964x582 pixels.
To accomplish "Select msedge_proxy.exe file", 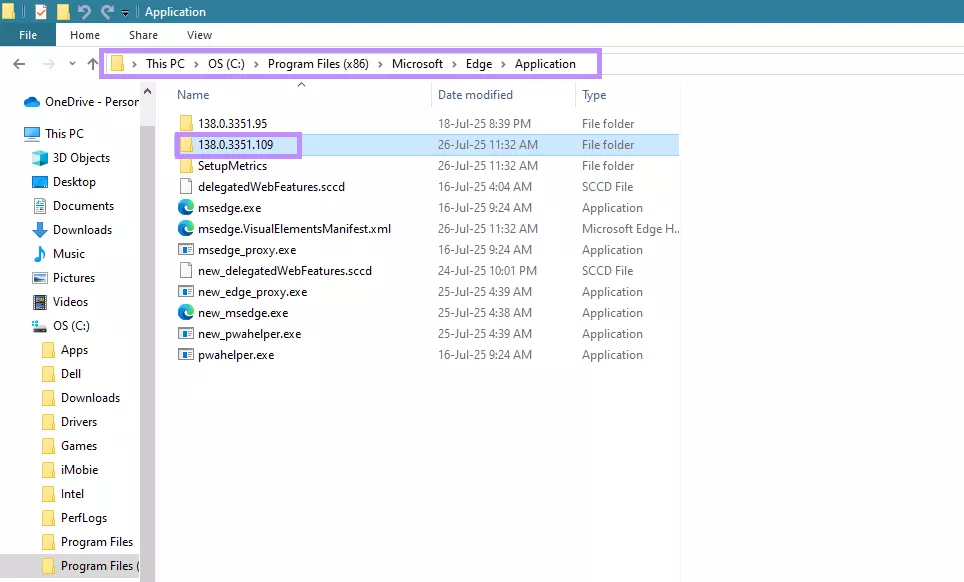I will coord(247,250).
